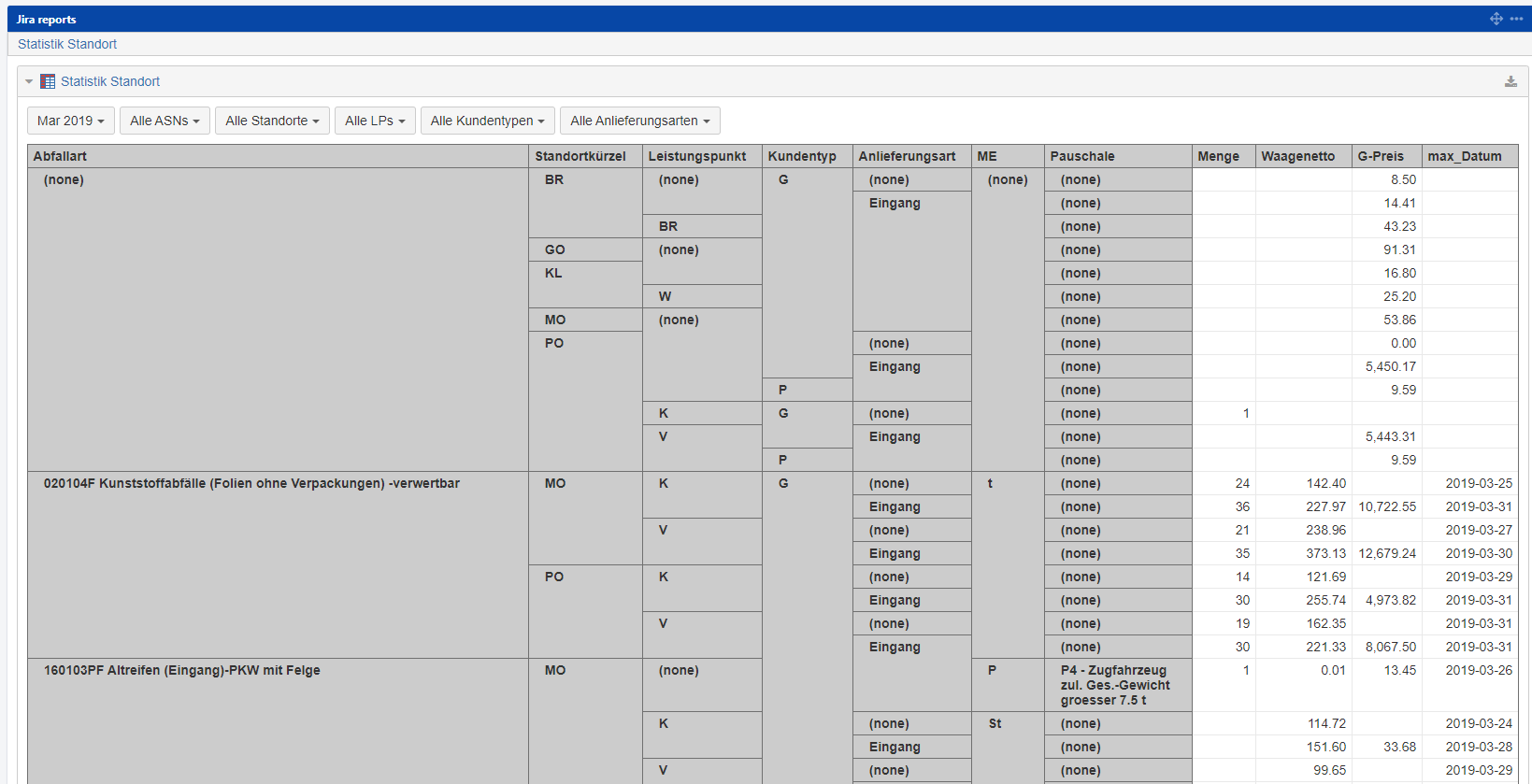Click the max_Datum value 2019-03-25

(x=1479, y=483)
